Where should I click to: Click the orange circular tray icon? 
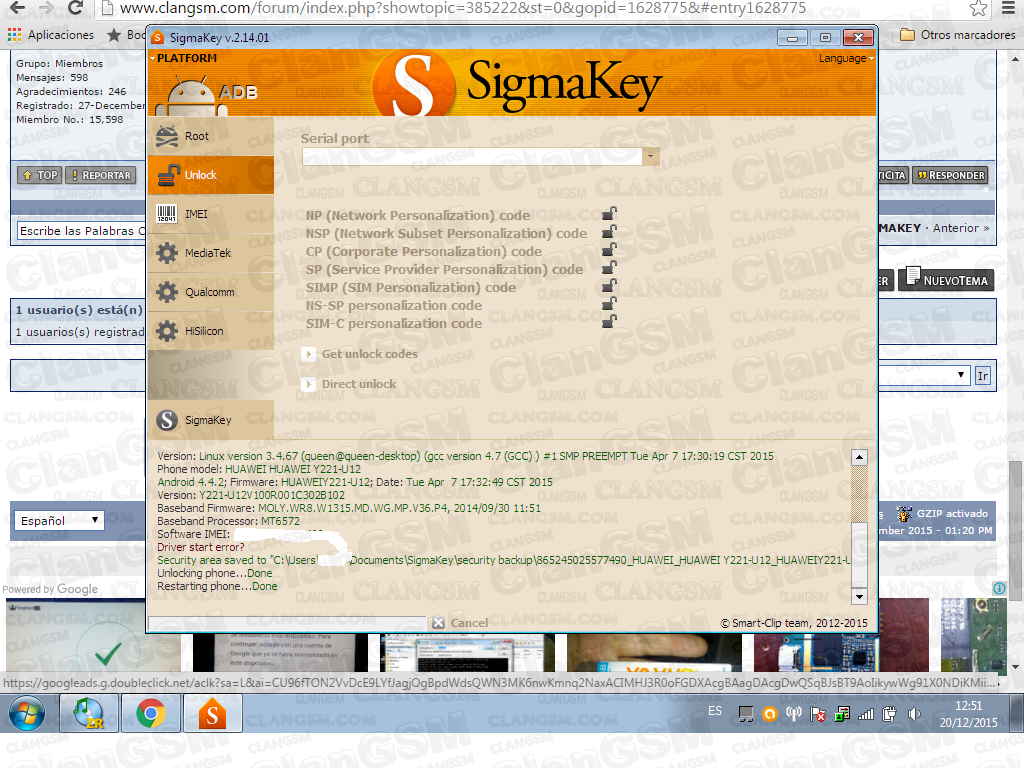click(770, 714)
